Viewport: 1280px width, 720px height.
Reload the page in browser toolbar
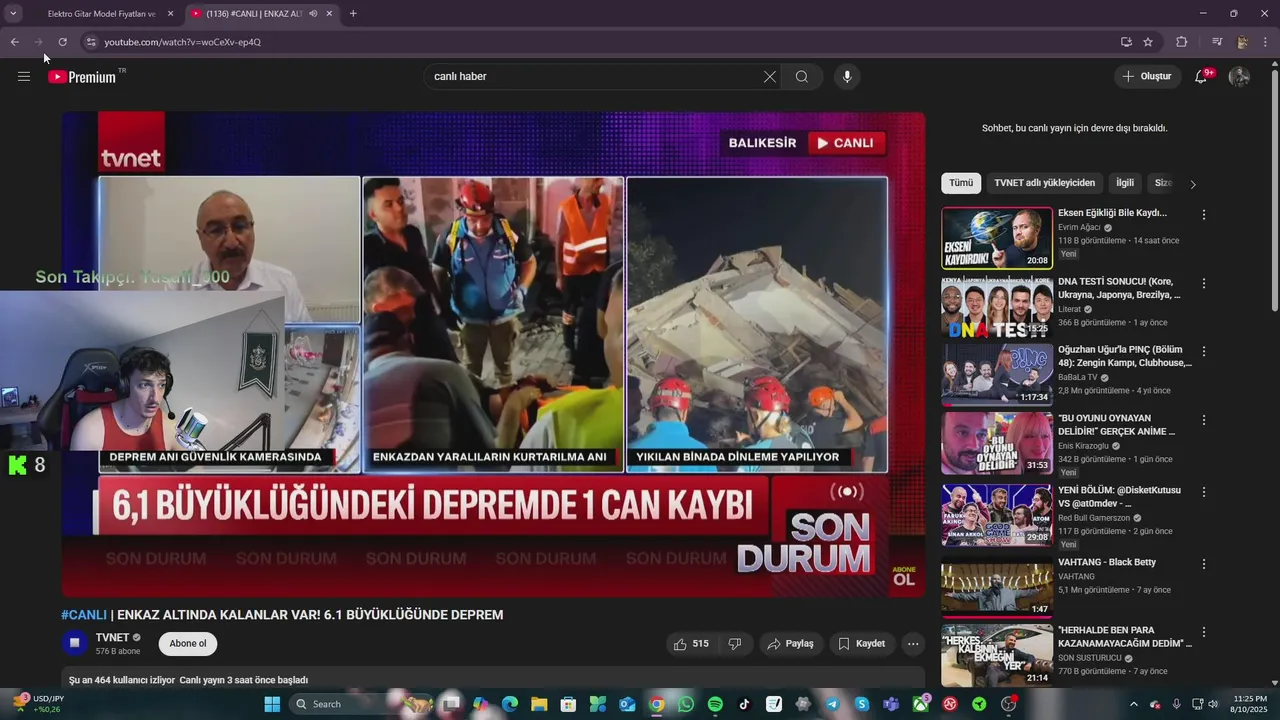(x=62, y=42)
